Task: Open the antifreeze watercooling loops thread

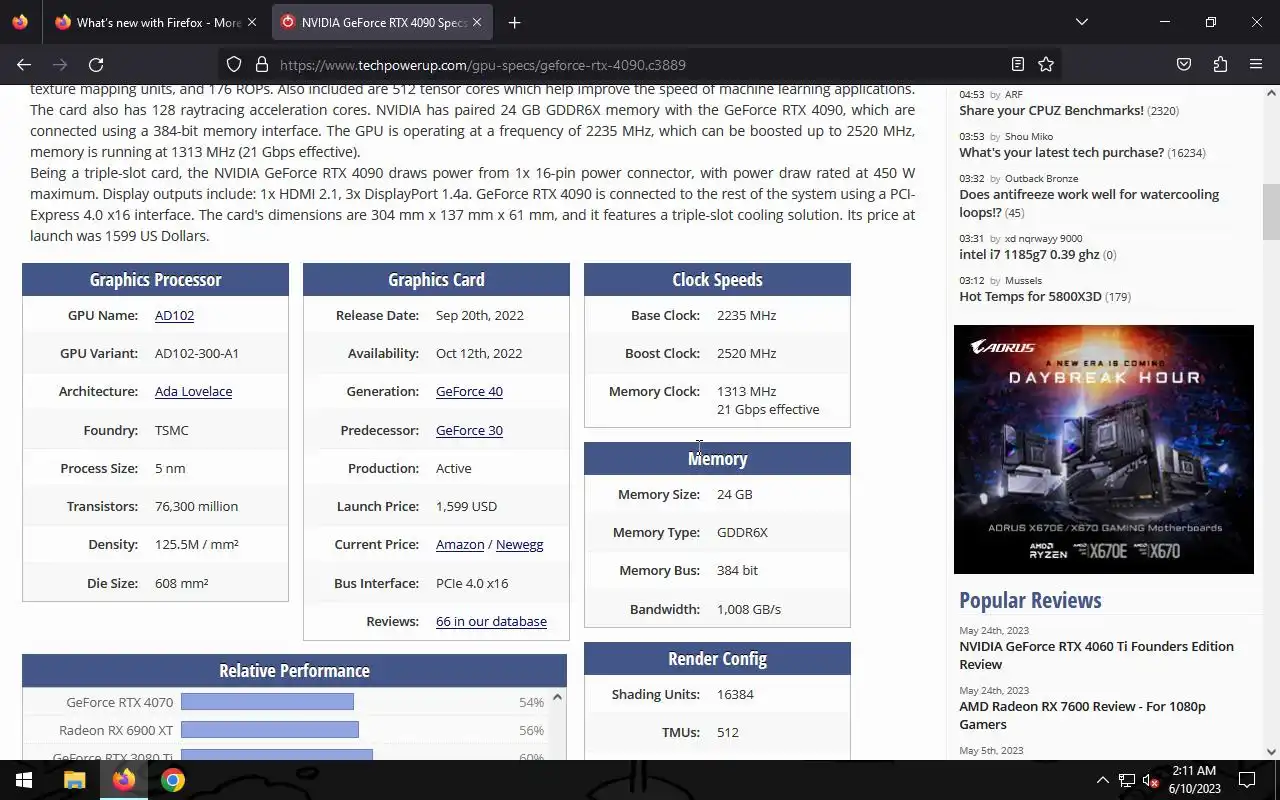Action: (x=1089, y=203)
